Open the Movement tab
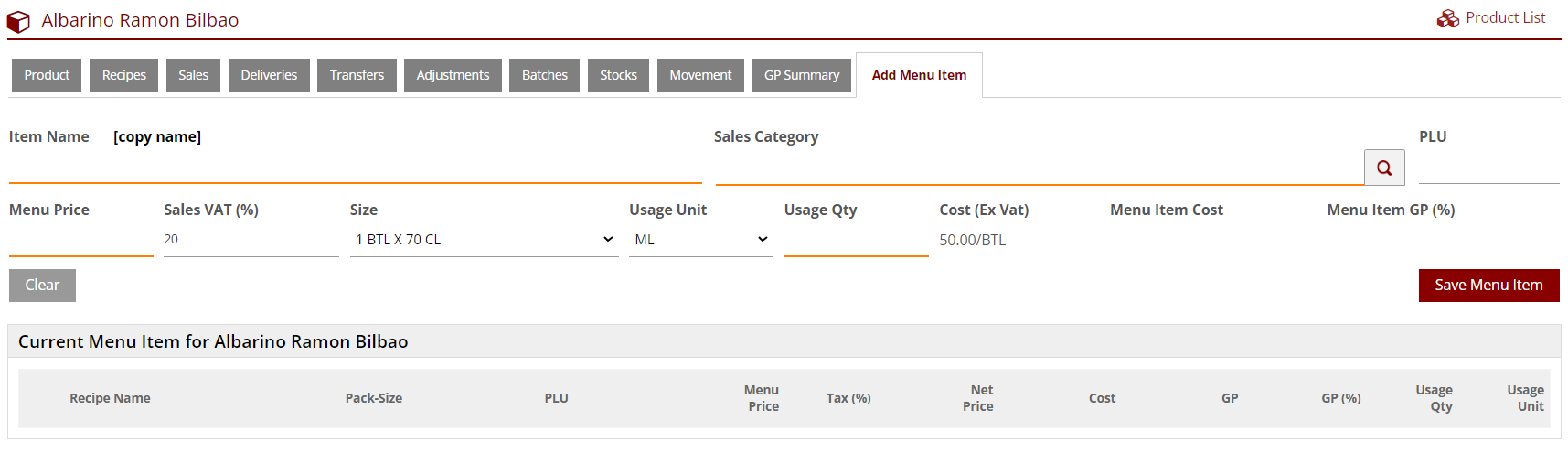The image size is (1568, 453). [700, 75]
